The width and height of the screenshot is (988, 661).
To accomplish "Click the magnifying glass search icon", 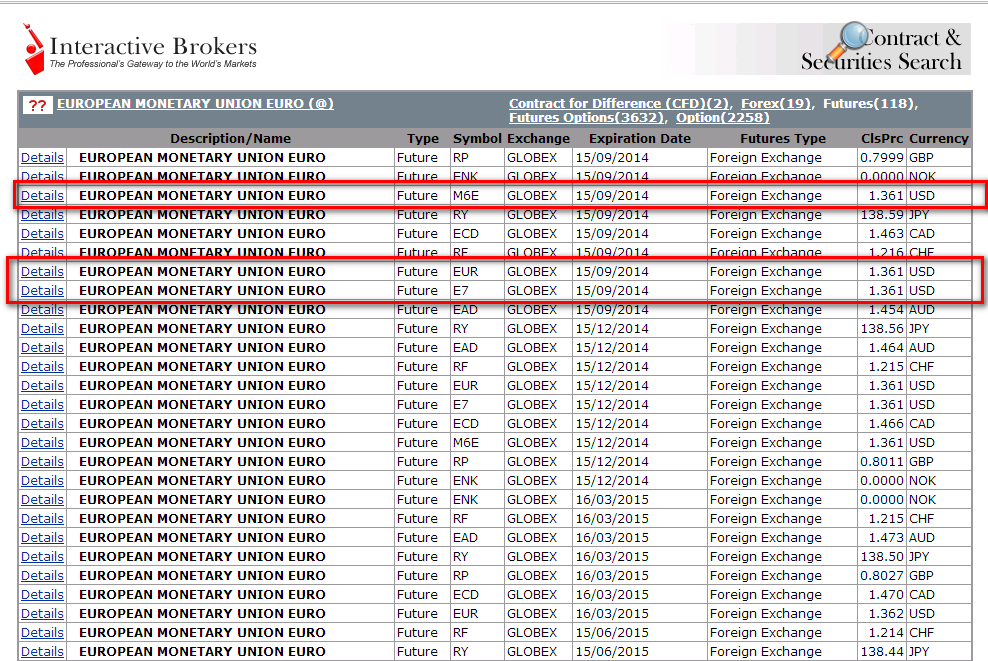I will (848, 42).
